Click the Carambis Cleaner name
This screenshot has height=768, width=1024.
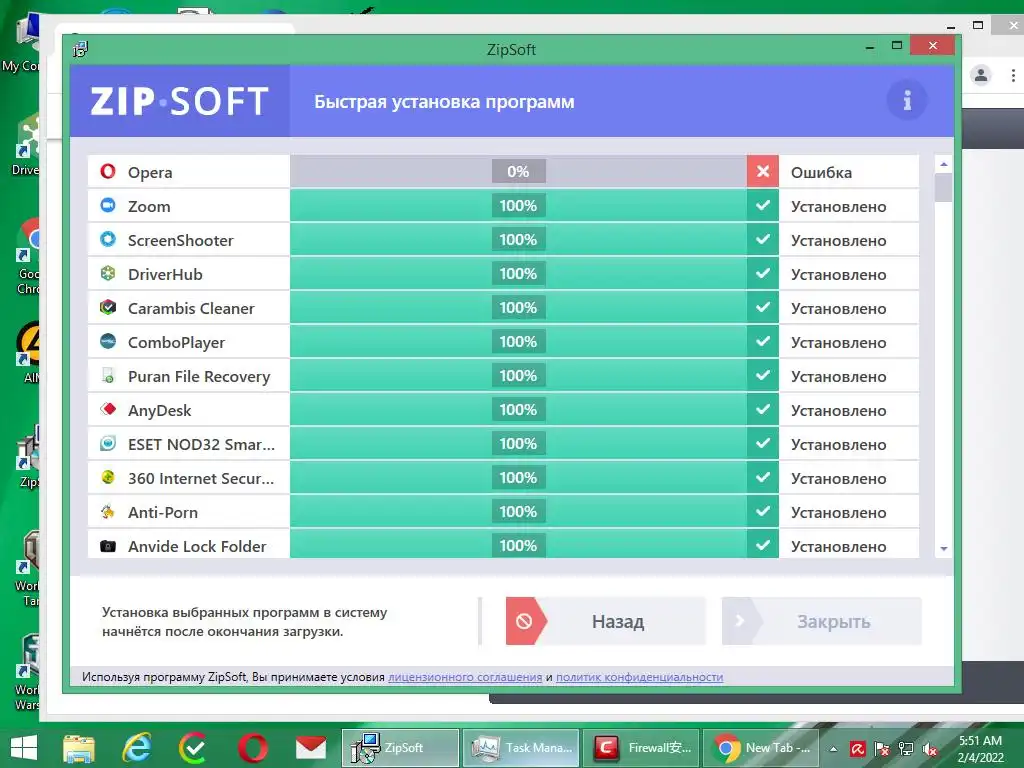tap(191, 308)
